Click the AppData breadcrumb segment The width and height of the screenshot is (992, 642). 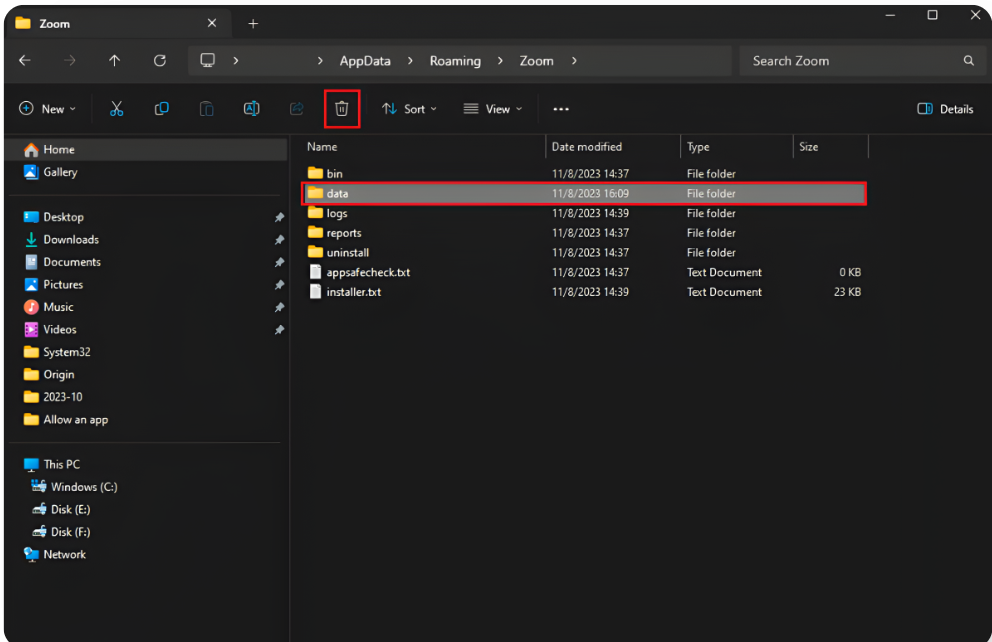pos(367,61)
